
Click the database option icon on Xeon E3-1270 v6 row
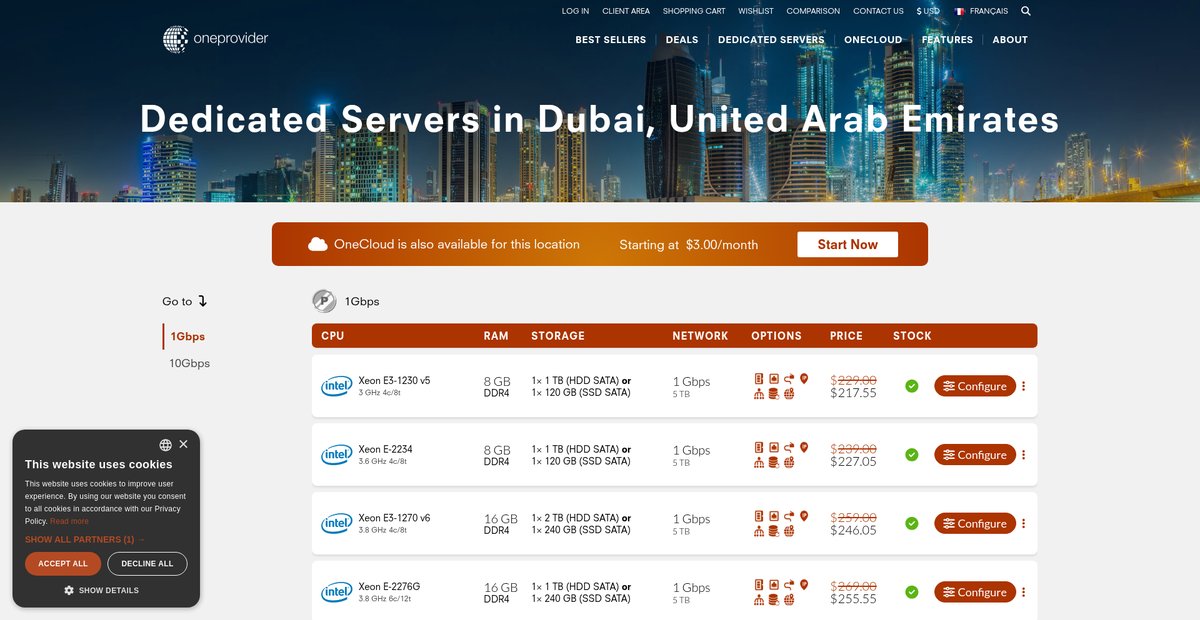pos(773,531)
